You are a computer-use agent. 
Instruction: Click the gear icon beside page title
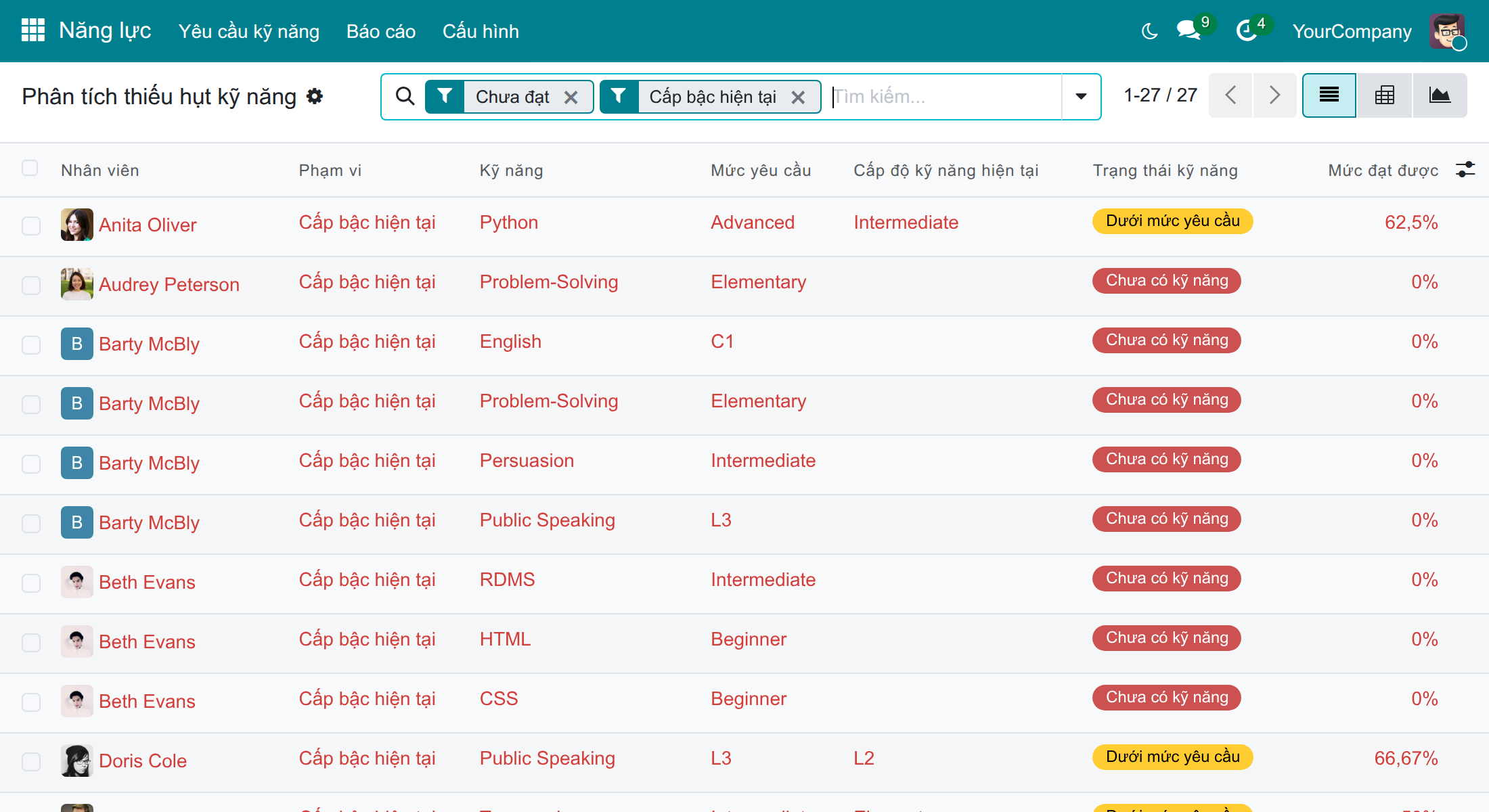tap(315, 96)
